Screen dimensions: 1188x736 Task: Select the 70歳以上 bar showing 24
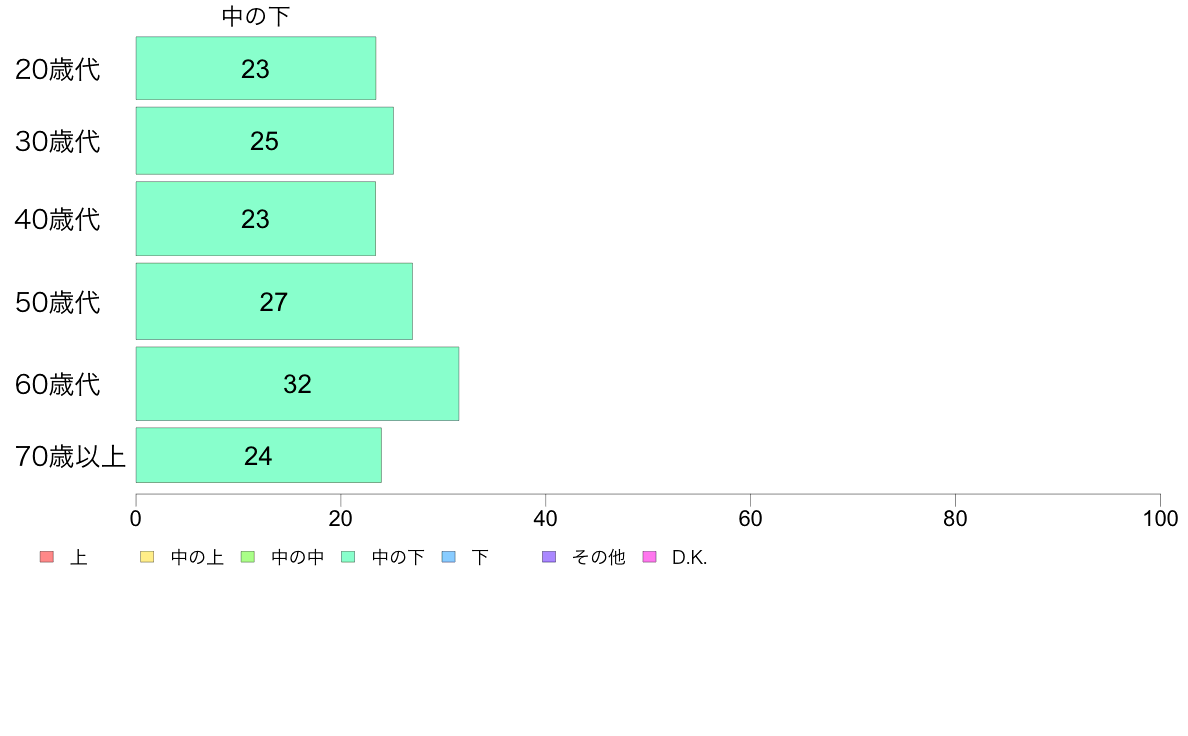(x=258, y=455)
